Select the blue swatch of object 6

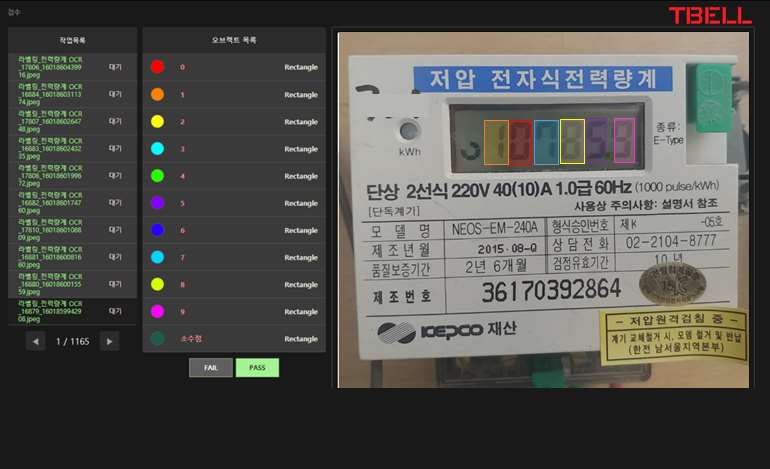[158, 230]
